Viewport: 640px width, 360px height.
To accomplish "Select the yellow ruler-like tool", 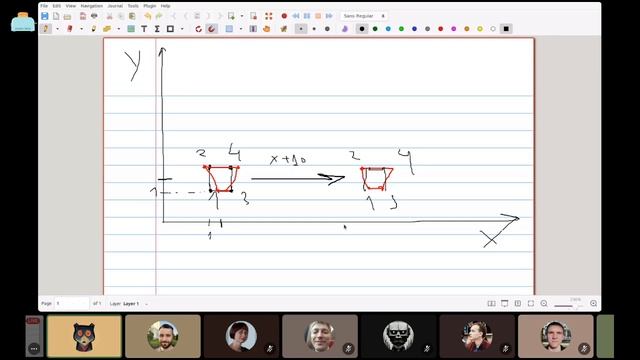I will 107,29.
